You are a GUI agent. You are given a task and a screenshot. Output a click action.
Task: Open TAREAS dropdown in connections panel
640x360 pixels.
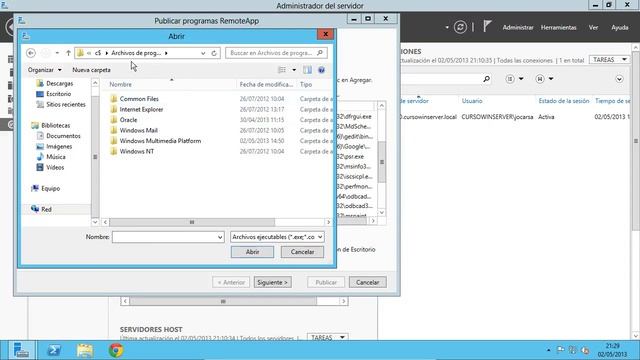tap(610, 60)
